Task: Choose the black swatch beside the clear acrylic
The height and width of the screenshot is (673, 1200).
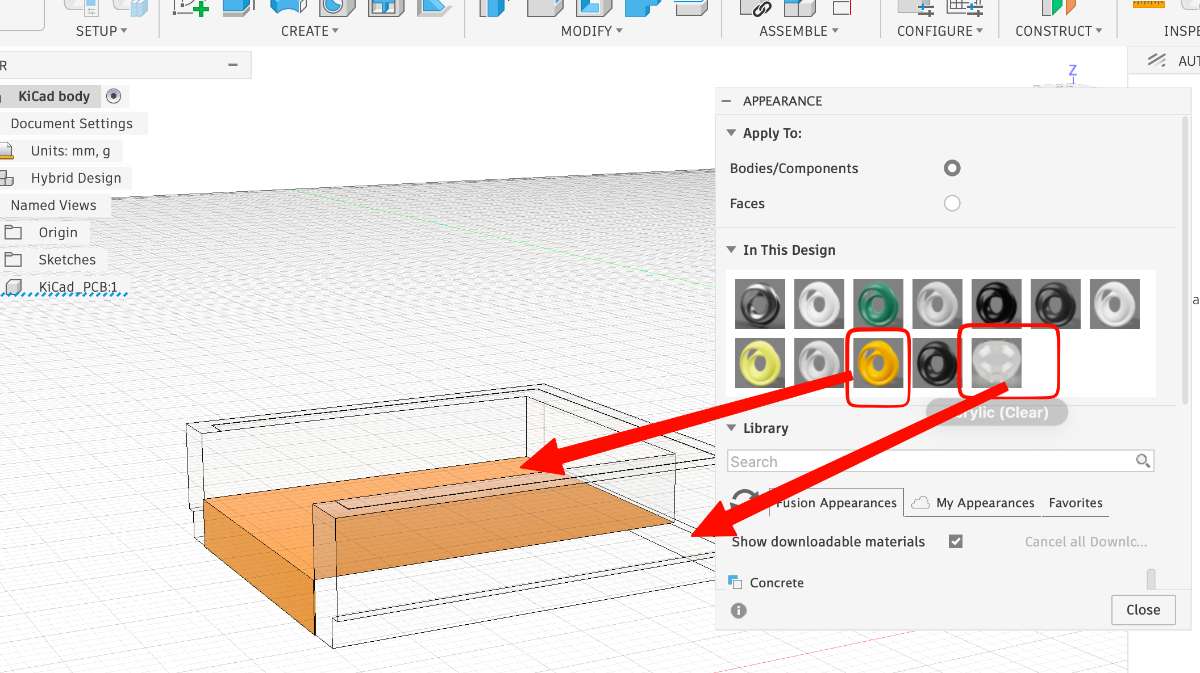Action: click(937, 363)
